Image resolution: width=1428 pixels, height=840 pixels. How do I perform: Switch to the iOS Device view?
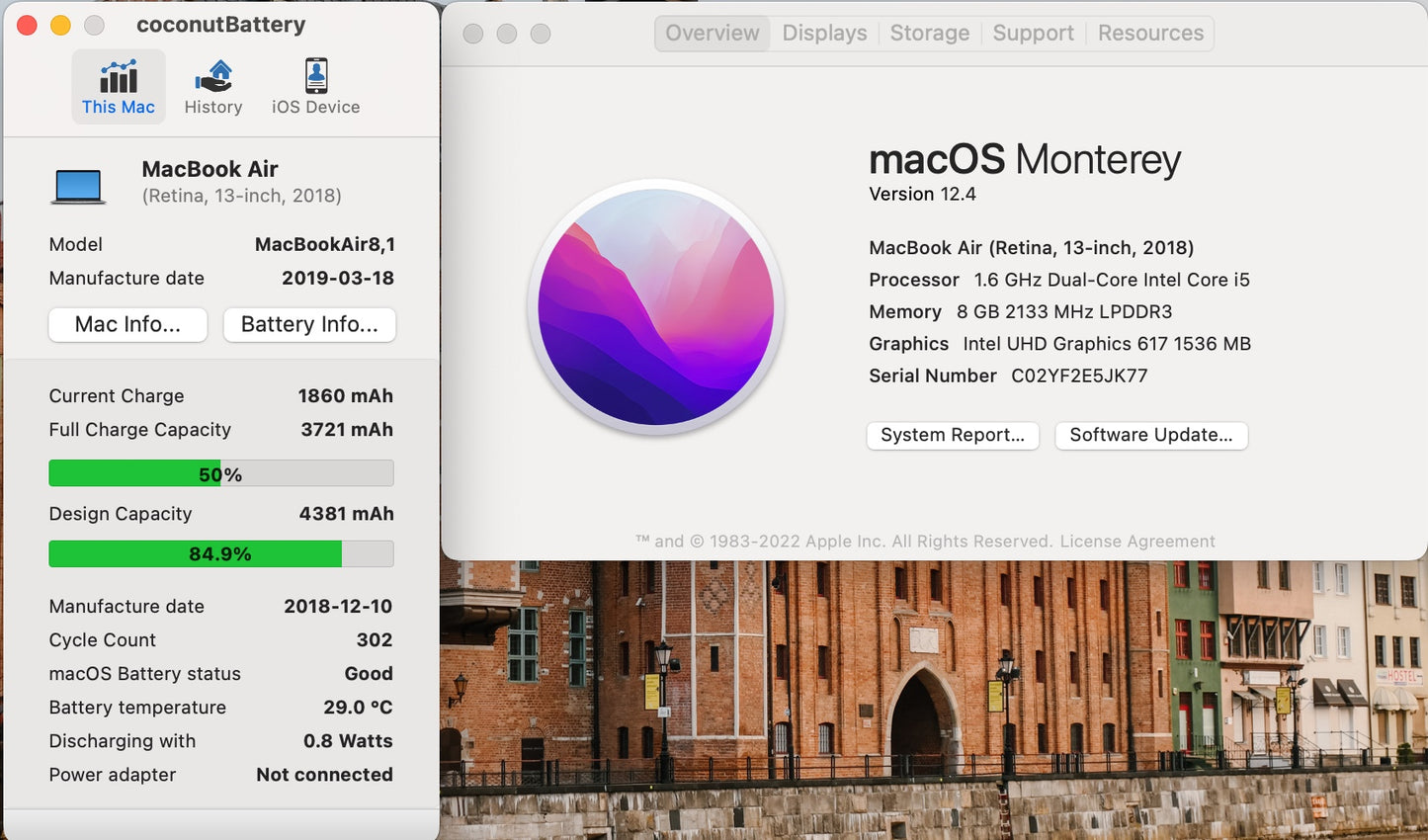pos(314,86)
